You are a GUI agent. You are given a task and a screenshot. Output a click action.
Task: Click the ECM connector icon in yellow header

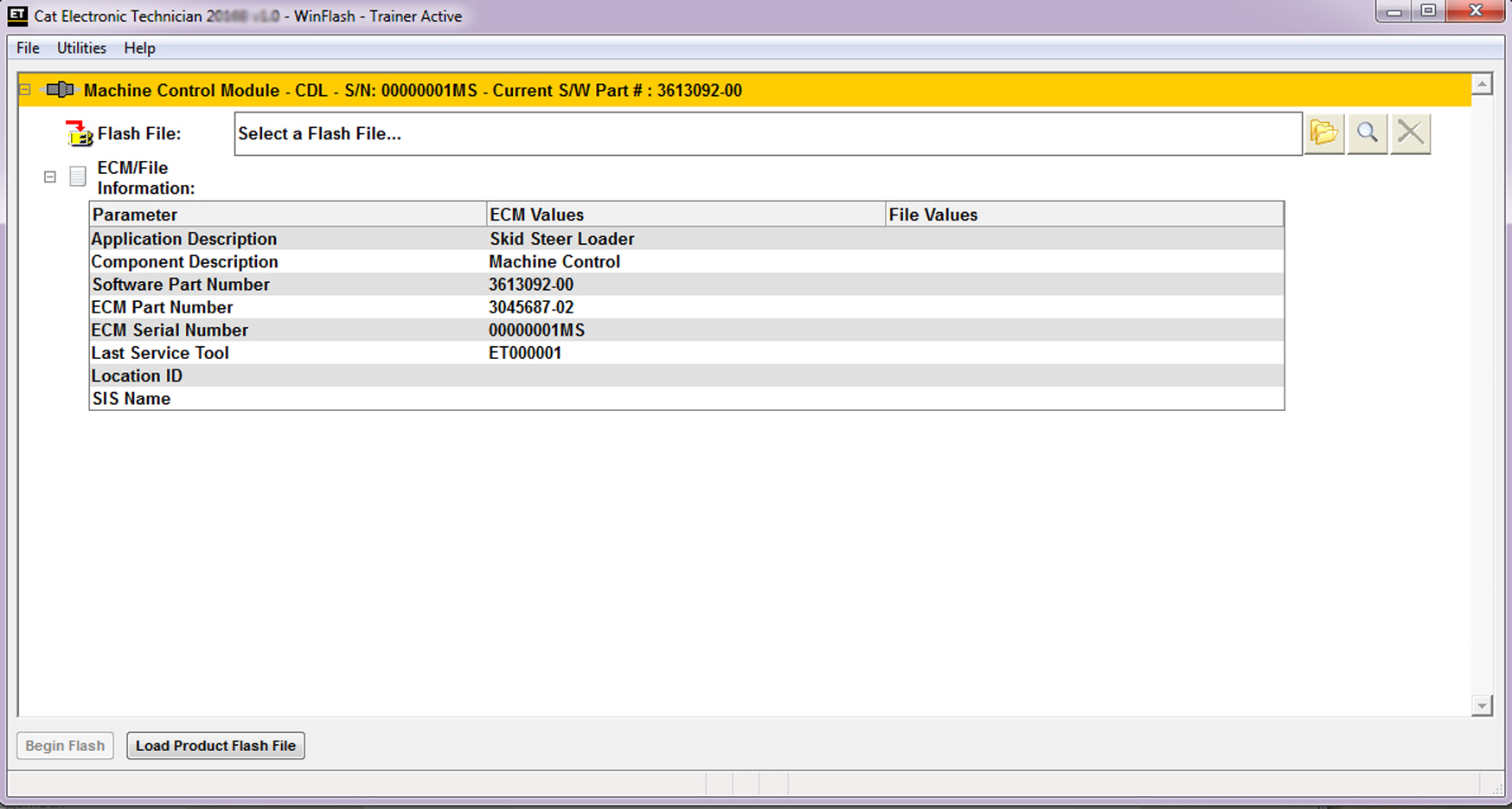(x=60, y=90)
